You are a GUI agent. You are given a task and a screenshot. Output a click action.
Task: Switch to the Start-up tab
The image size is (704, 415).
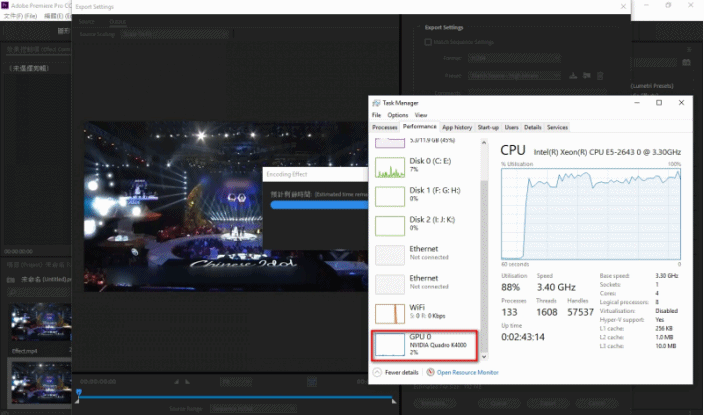(x=488, y=128)
